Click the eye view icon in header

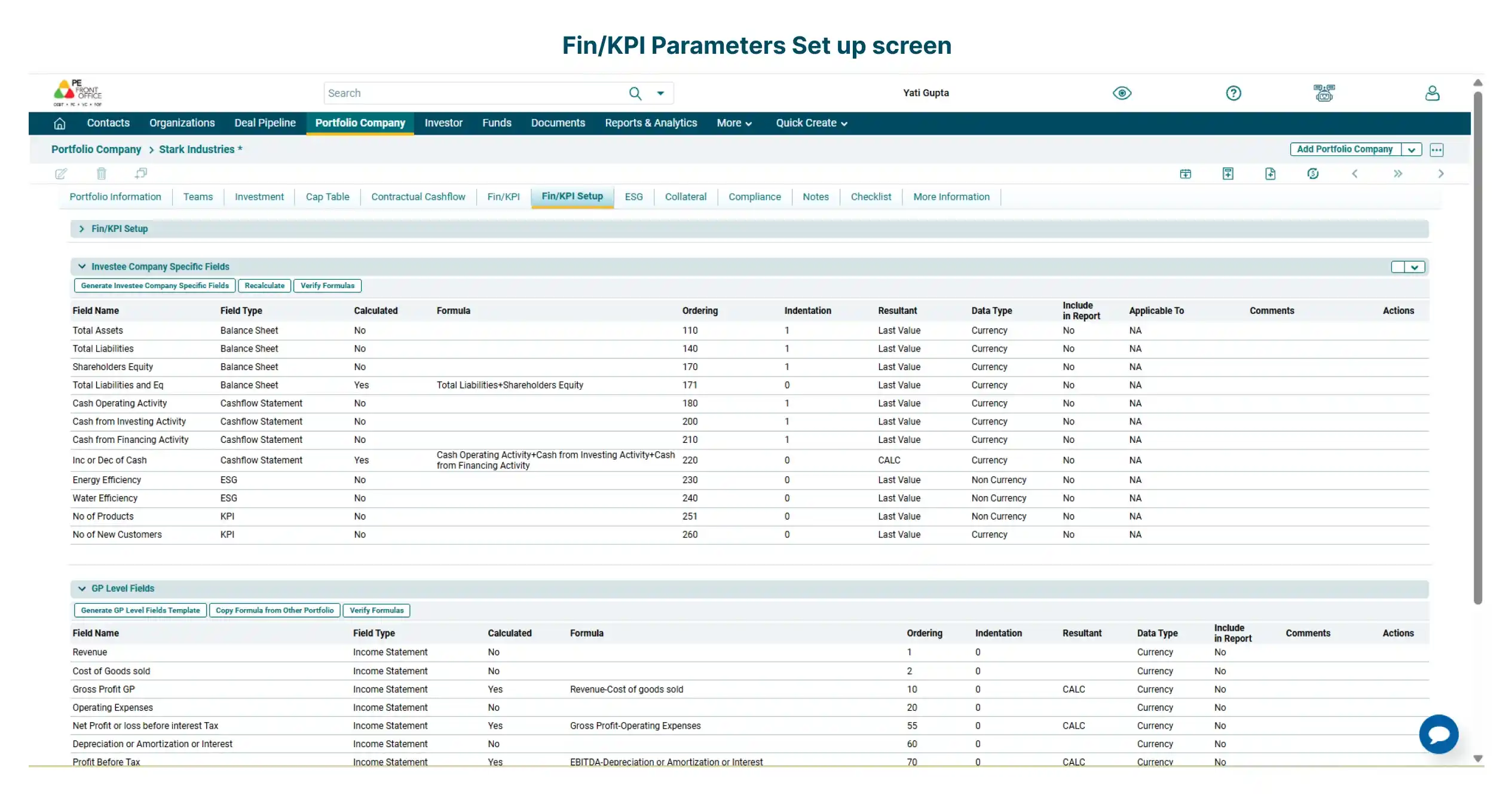(x=1122, y=93)
